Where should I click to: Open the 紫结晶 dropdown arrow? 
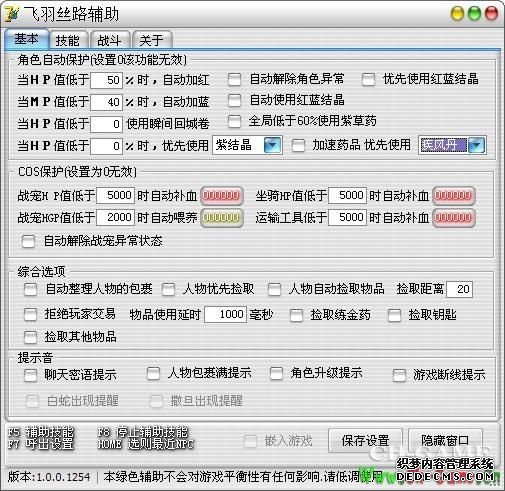(272, 145)
